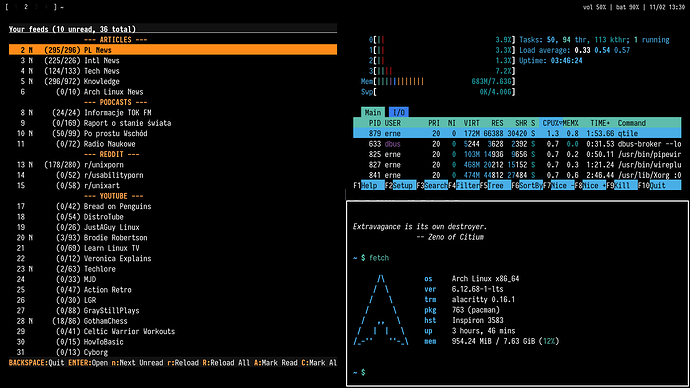Select the r/usabilityporn feed
690x388 pixels.
[x=173, y=175]
